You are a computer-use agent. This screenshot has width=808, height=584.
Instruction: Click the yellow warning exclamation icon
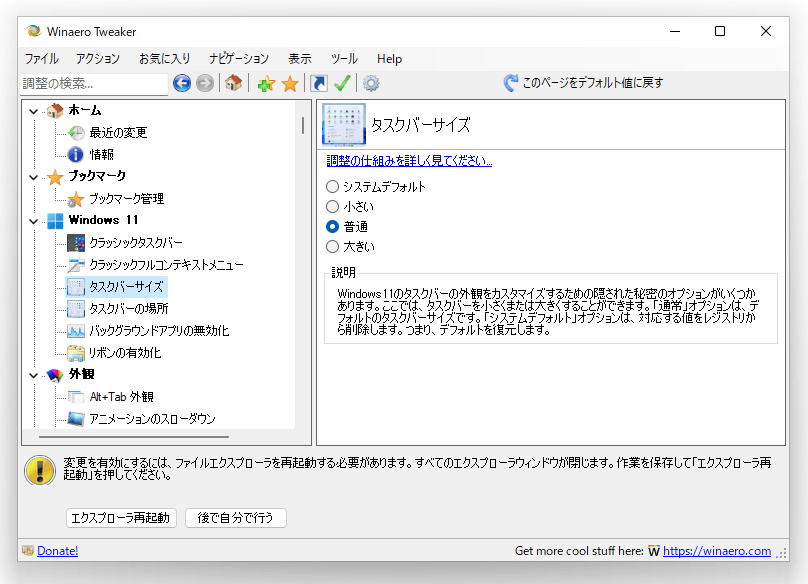point(40,470)
